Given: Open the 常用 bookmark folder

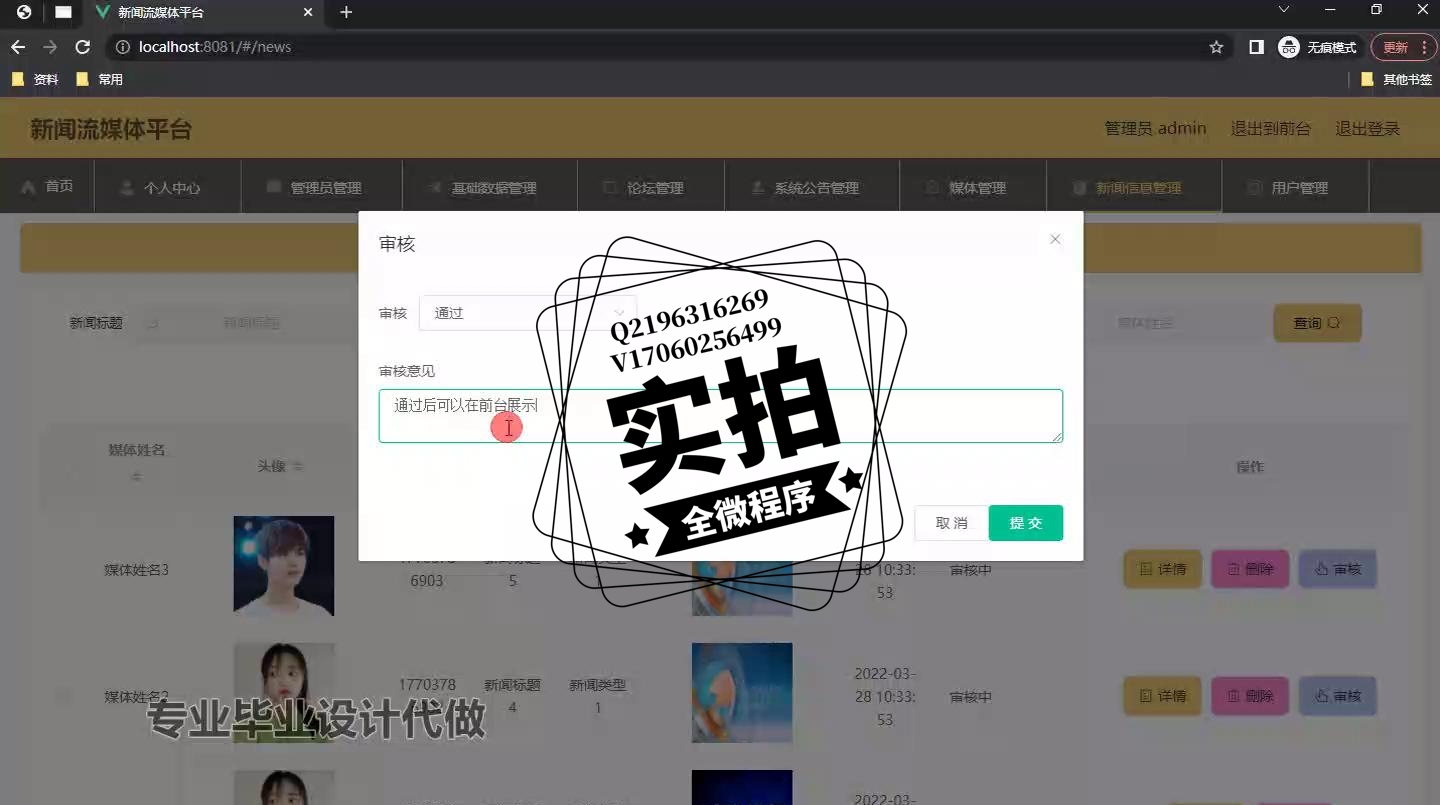Looking at the screenshot, I should click(99, 79).
